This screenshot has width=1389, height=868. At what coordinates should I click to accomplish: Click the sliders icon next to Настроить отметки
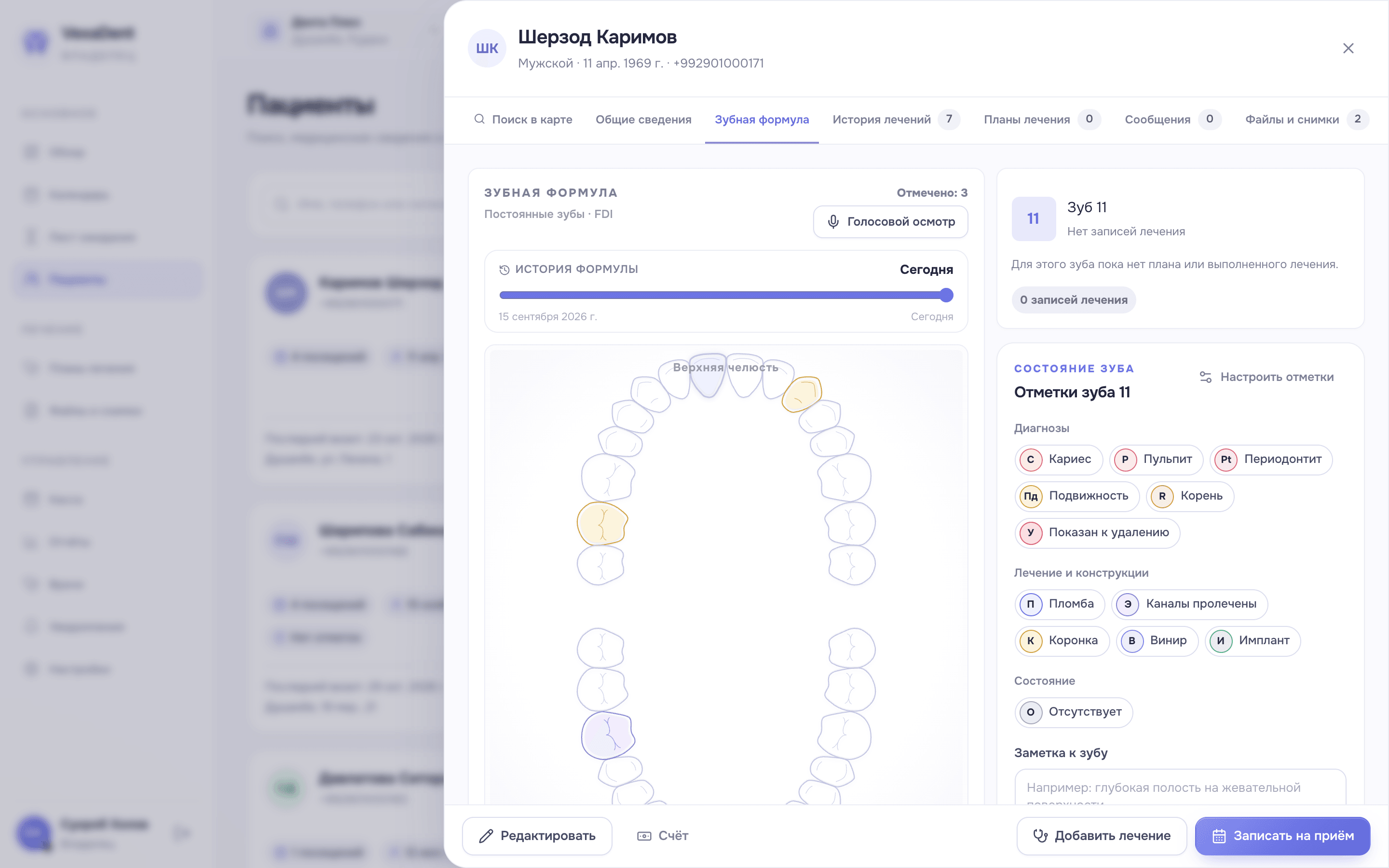pyautogui.click(x=1205, y=377)
